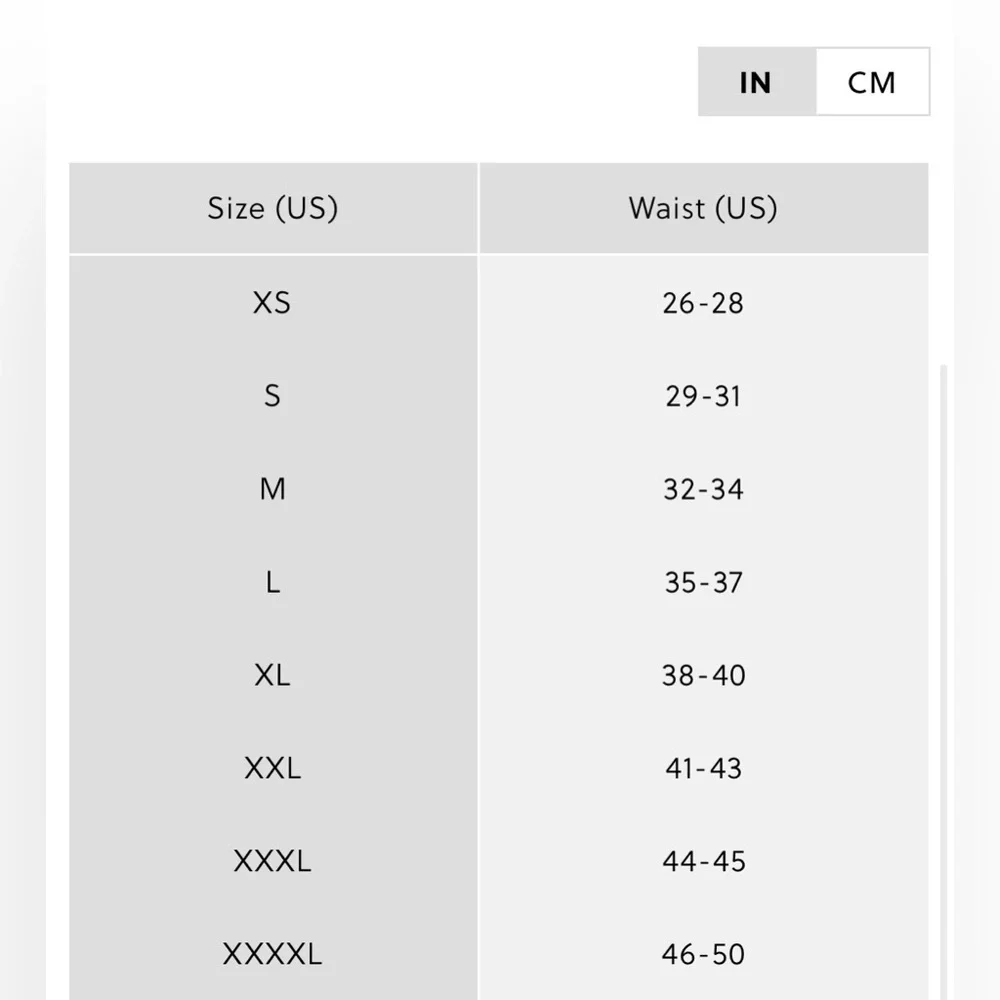
Task: Select the L size cell
Action: (273, 582)
